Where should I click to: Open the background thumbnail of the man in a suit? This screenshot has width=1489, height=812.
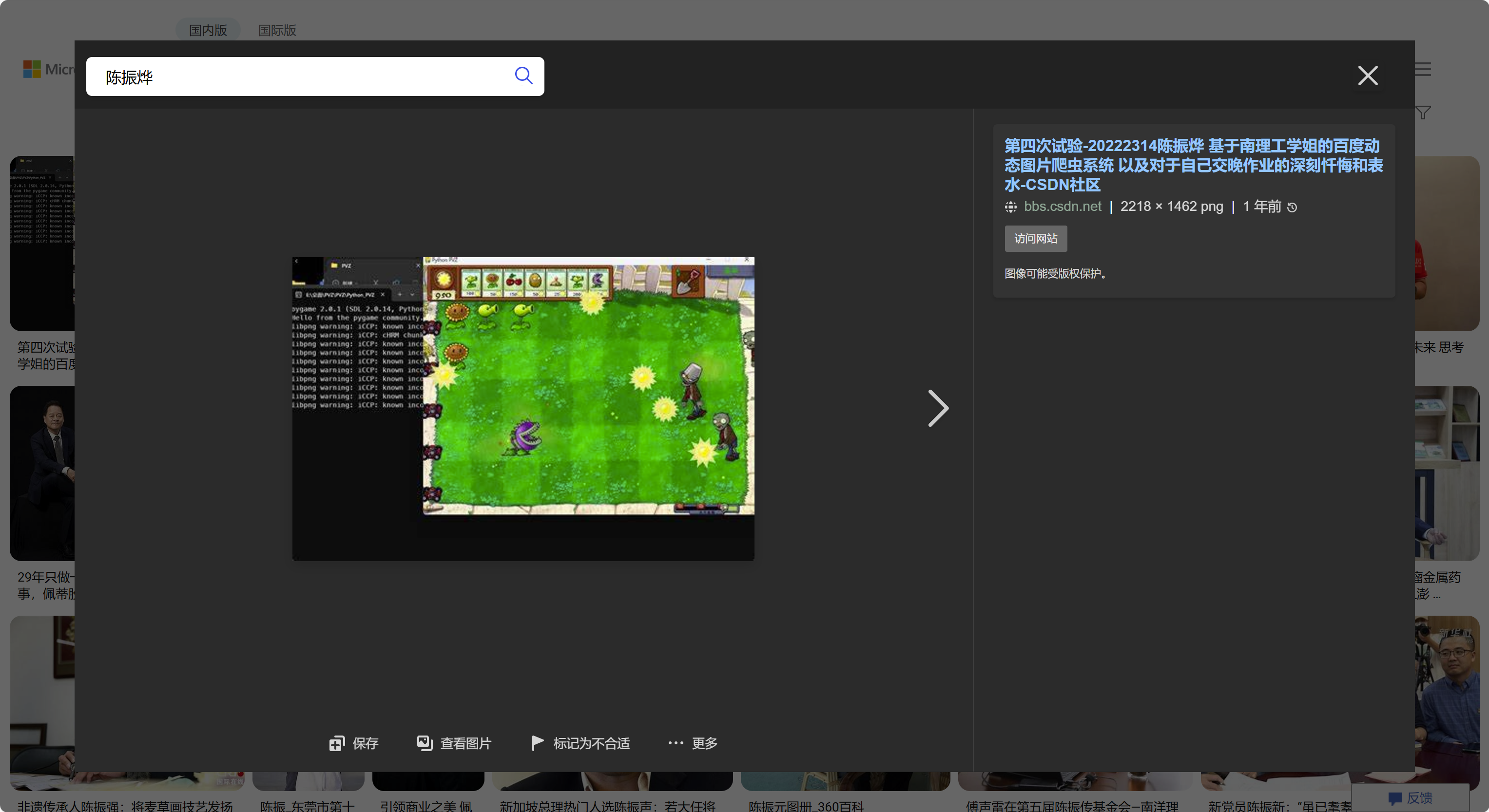point(42,473)
